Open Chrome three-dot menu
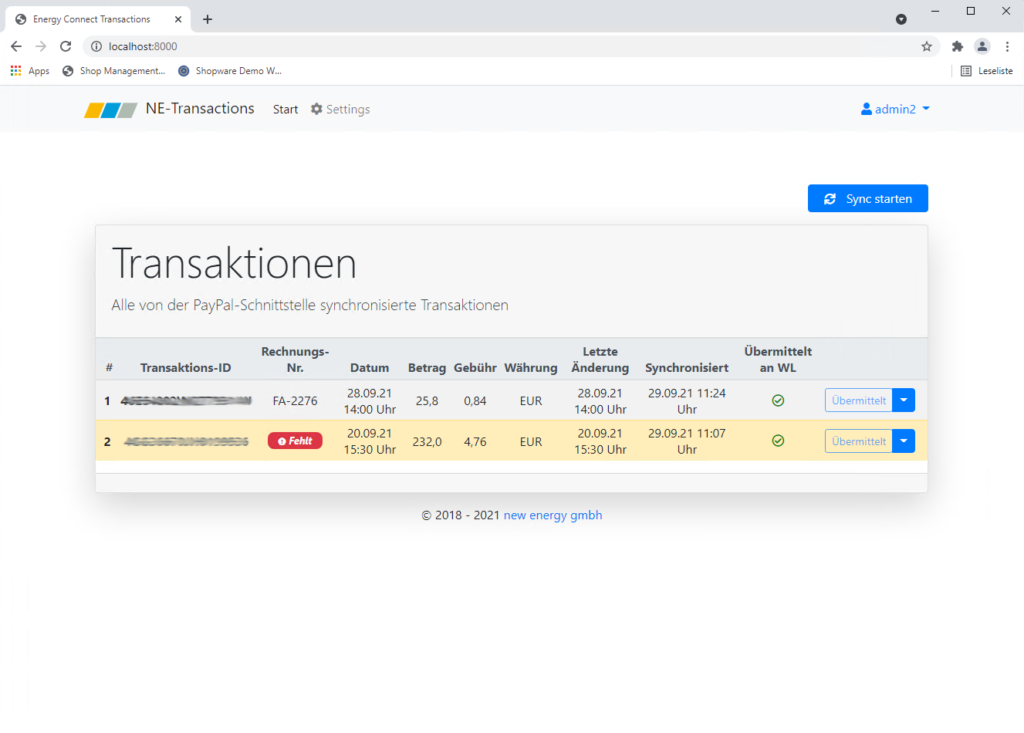The image size is (1024, 733). (1007, 46)
